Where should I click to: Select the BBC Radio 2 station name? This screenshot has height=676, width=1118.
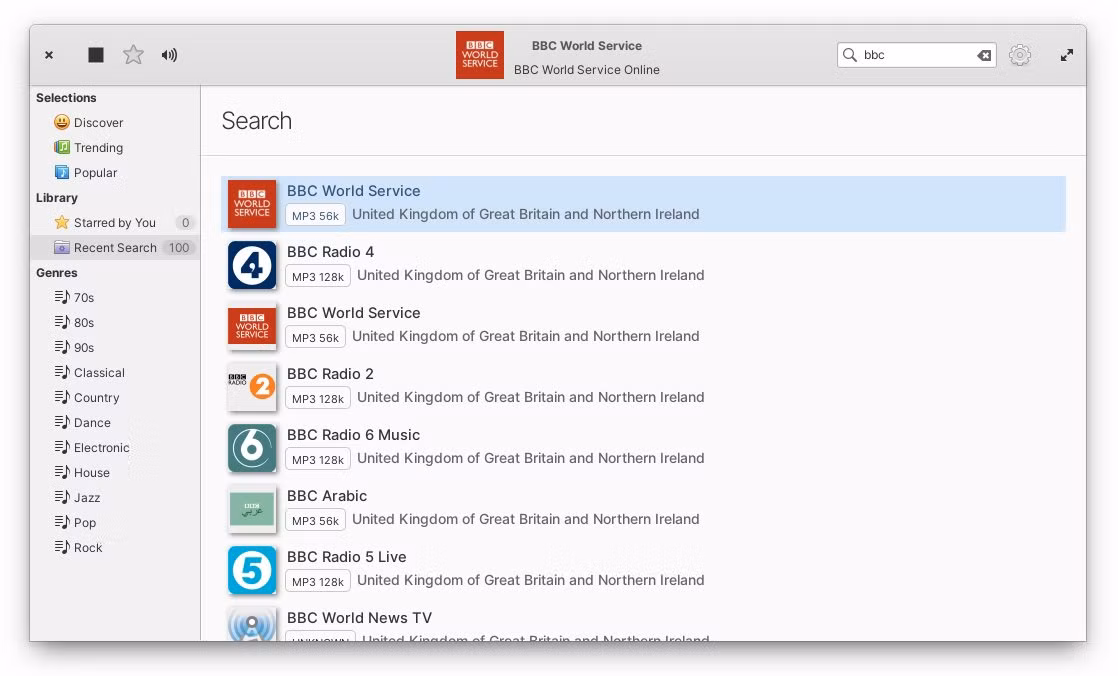click(330, 374)
